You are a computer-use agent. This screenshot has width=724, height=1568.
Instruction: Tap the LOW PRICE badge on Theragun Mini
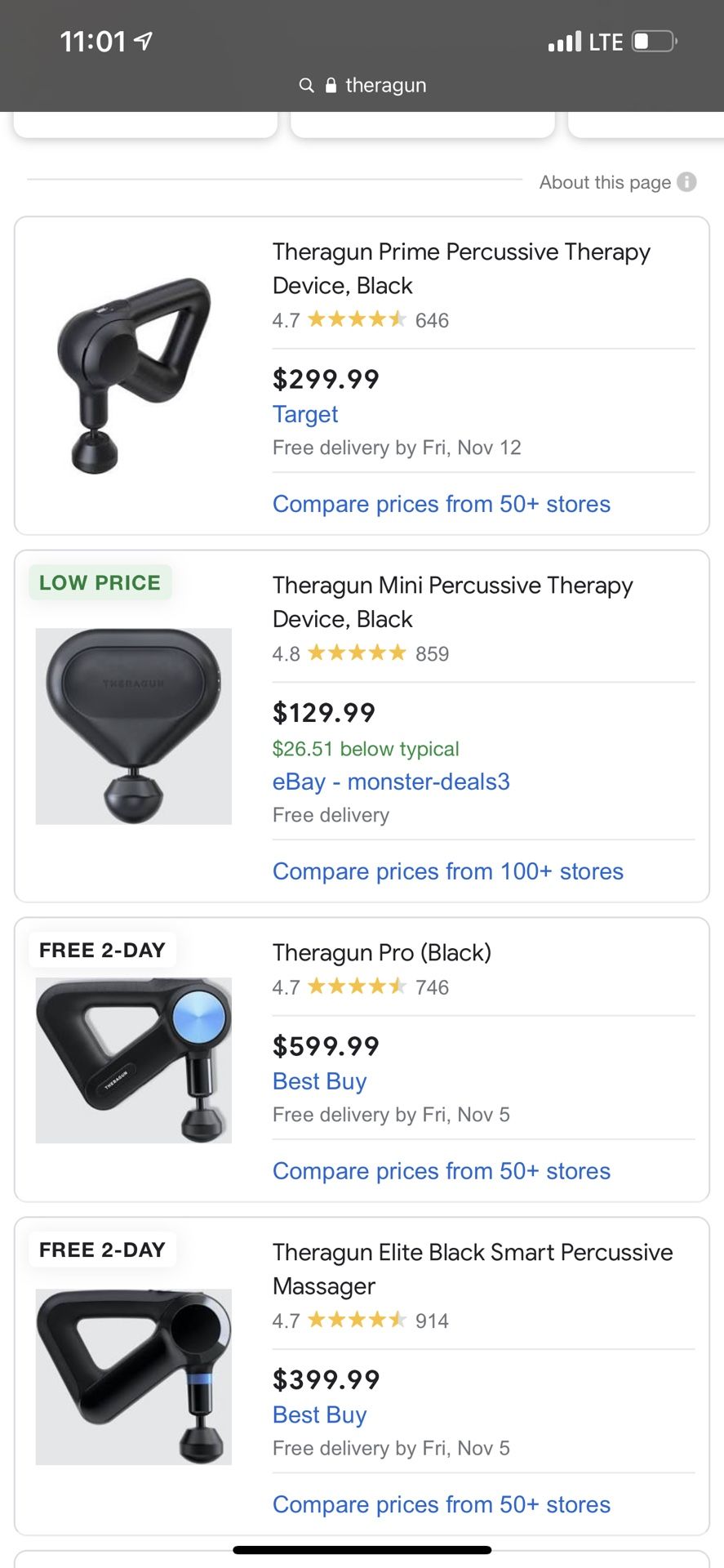[100, 583]
